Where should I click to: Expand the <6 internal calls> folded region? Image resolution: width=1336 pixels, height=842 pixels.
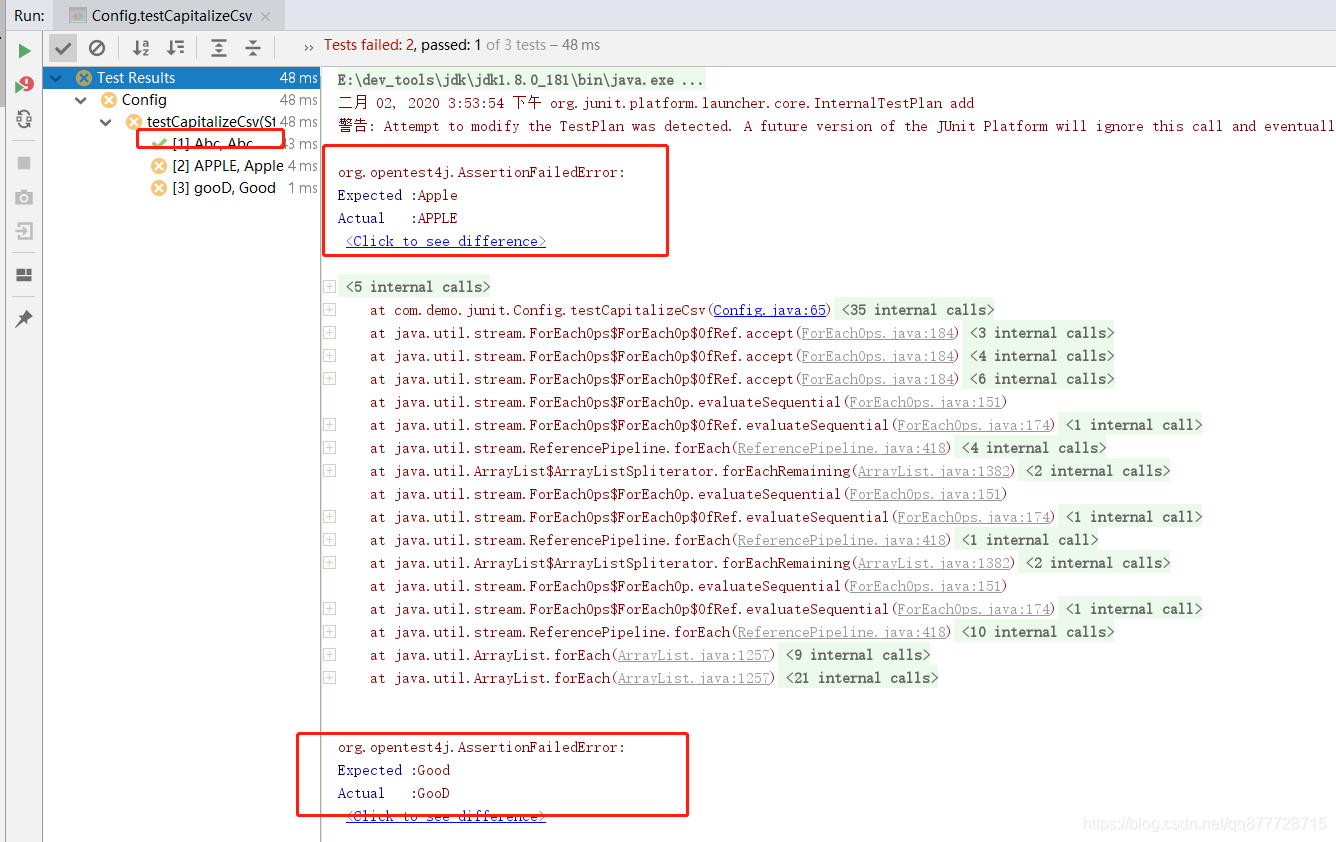click(x=1040, y=379)
